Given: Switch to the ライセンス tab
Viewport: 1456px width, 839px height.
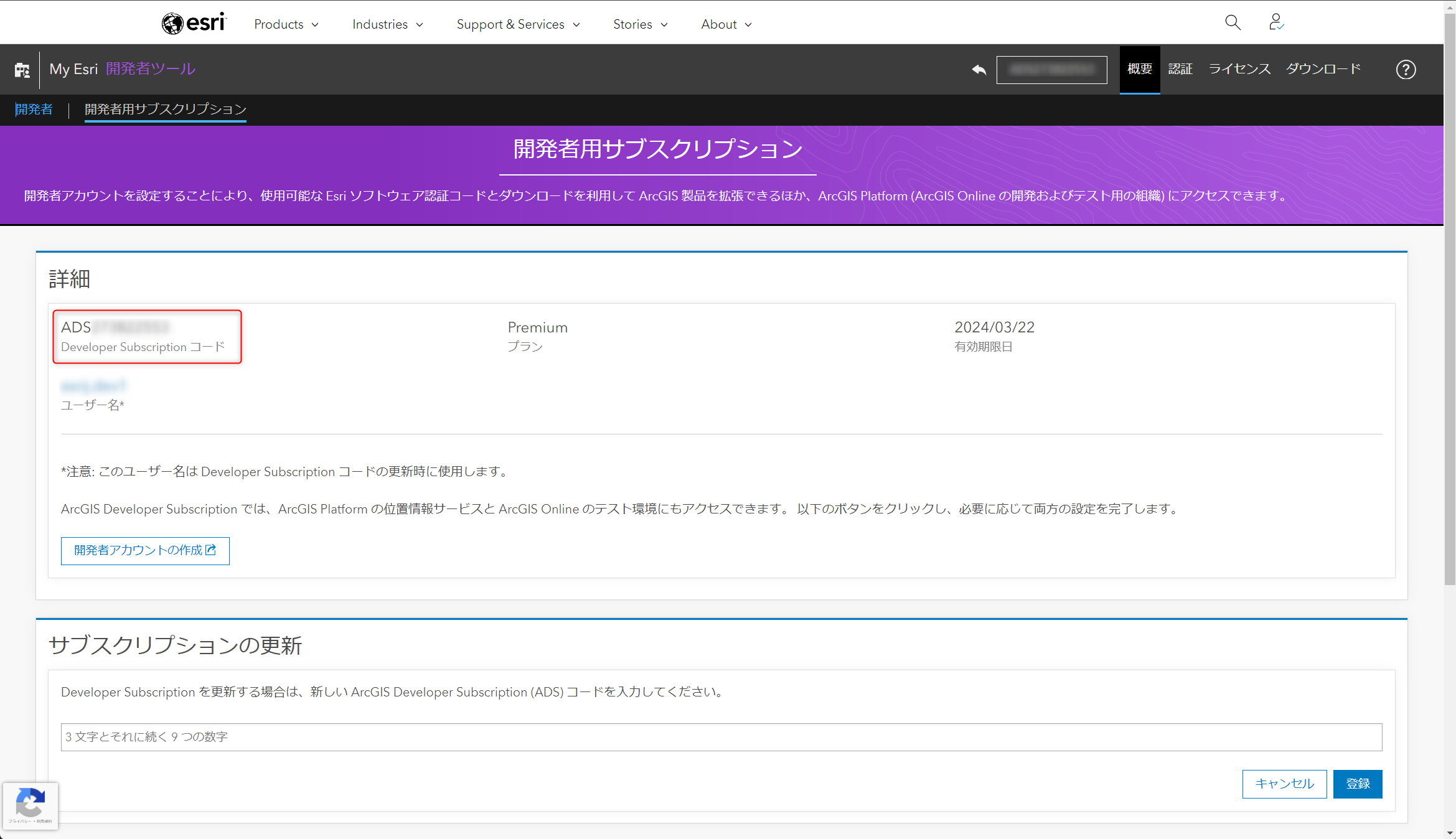Looking at the screenshot, I should (1239, 69).
